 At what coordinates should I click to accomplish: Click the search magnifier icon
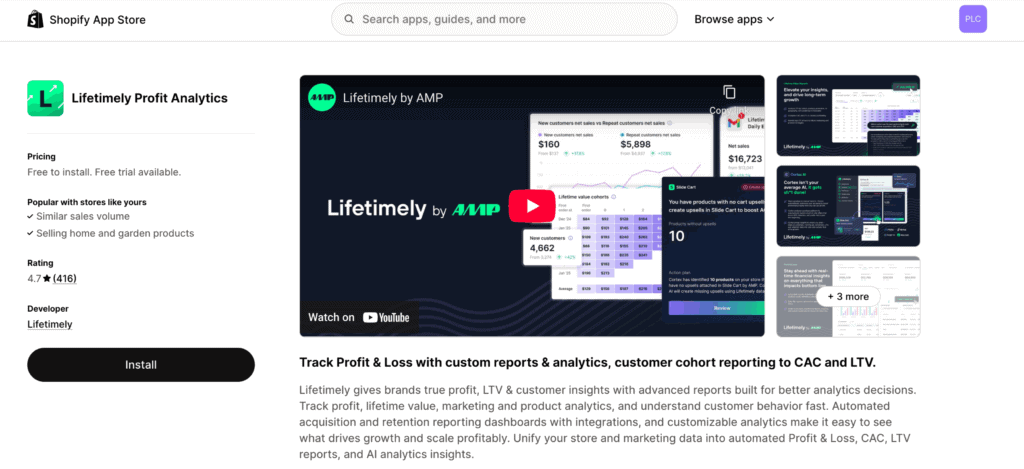349,20
